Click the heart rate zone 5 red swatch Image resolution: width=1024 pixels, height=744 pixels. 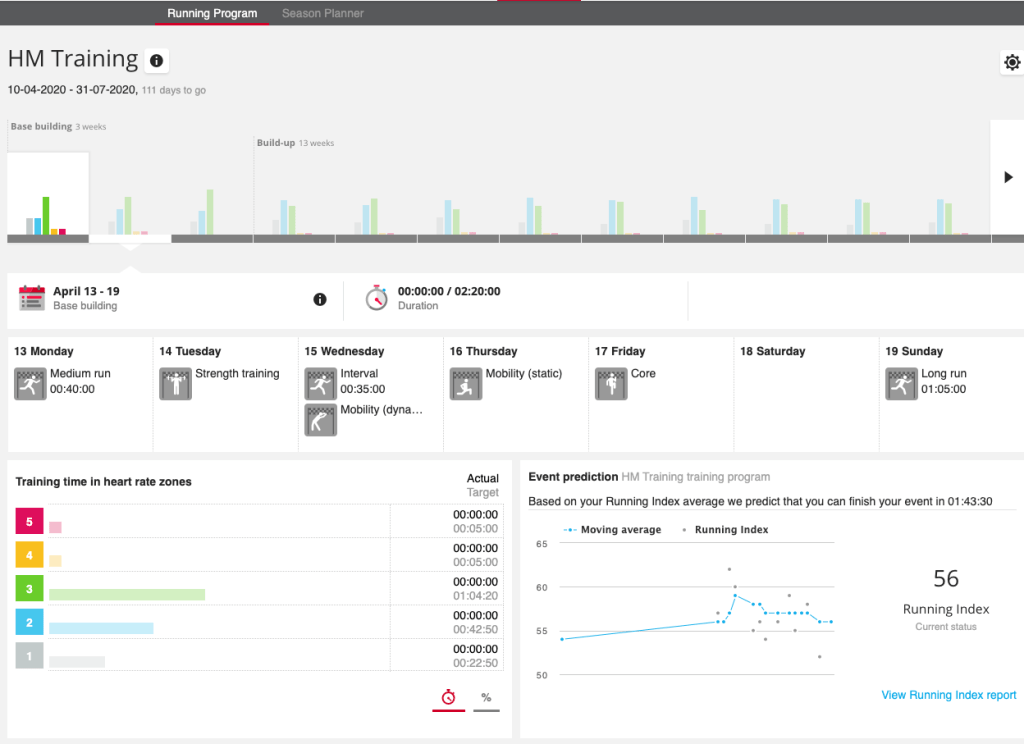coord(29,521)
